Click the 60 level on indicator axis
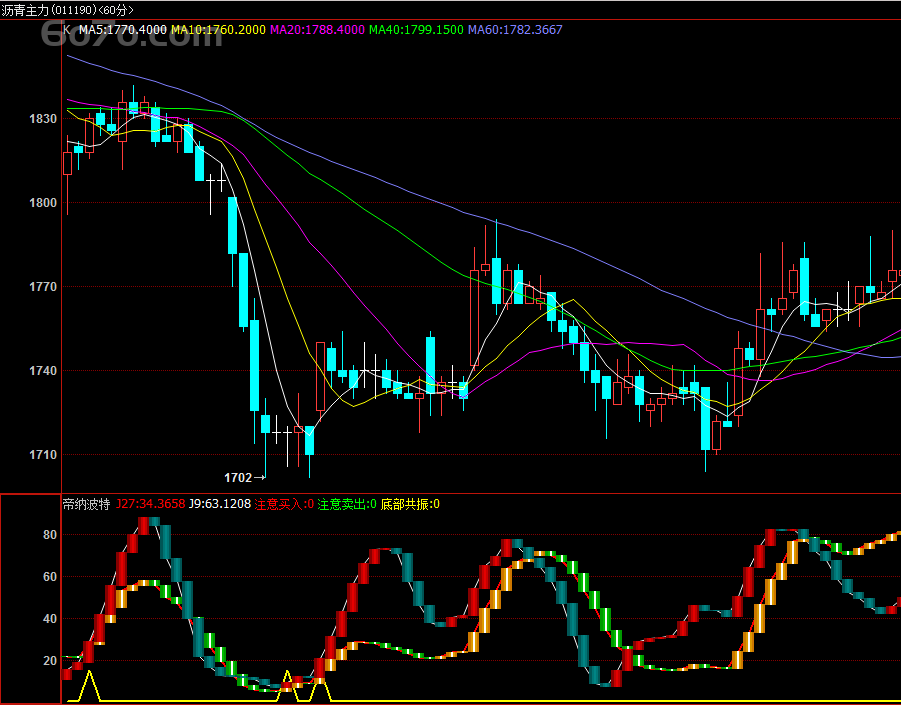 click(50, 577)
